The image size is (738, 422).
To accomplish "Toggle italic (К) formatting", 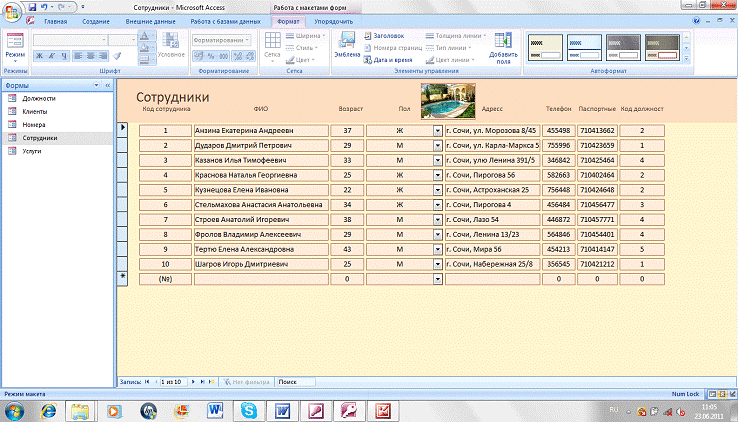I will pos(53,56).
